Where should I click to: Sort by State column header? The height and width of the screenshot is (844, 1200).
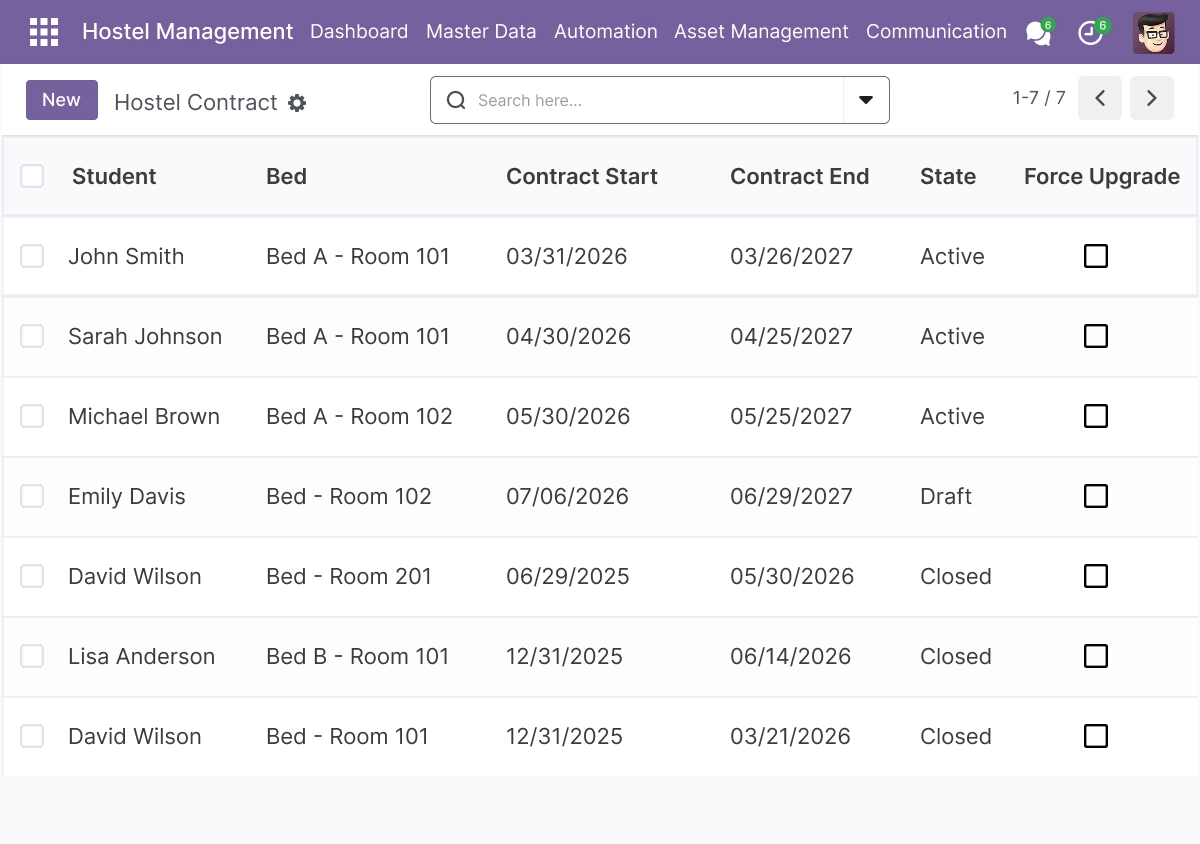948,176
